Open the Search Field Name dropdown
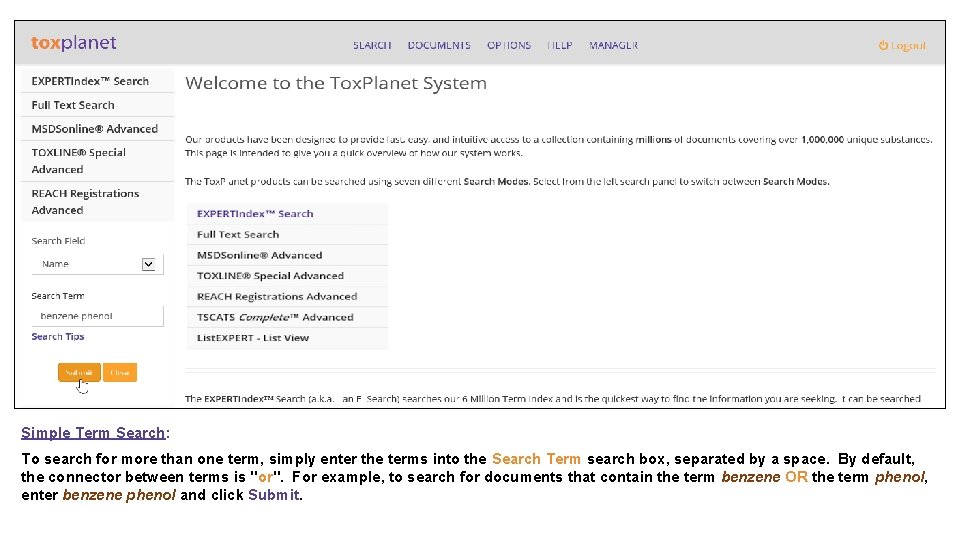 pyautogui.click(x=97, y=264)
